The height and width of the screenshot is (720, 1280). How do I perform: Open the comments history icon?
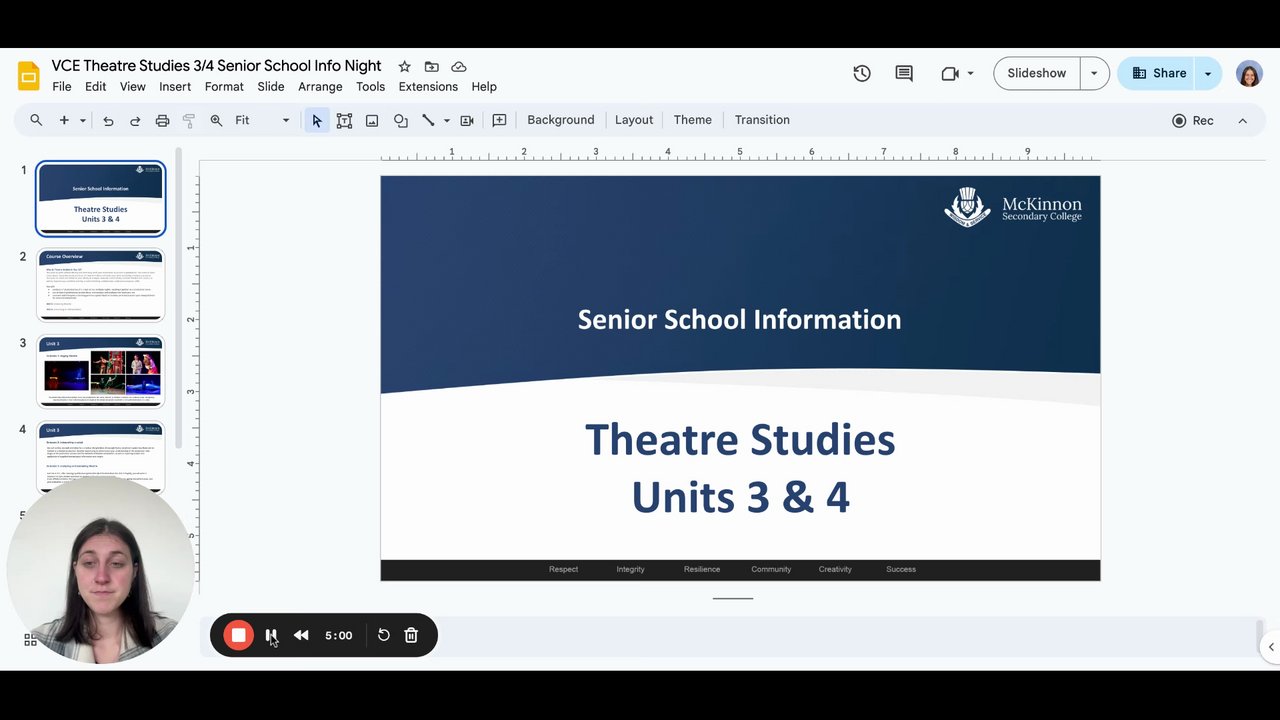tap(904, 73)
